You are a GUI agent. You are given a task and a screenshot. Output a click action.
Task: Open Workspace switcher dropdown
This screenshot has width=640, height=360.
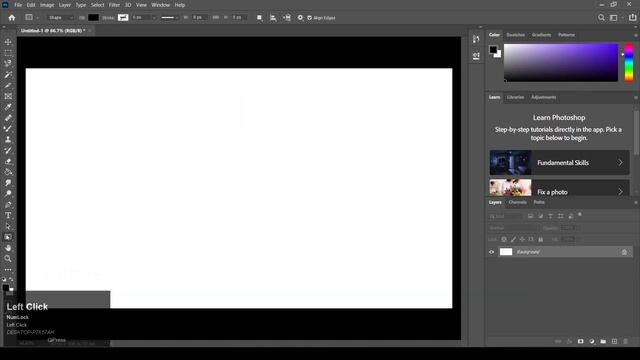616,18
